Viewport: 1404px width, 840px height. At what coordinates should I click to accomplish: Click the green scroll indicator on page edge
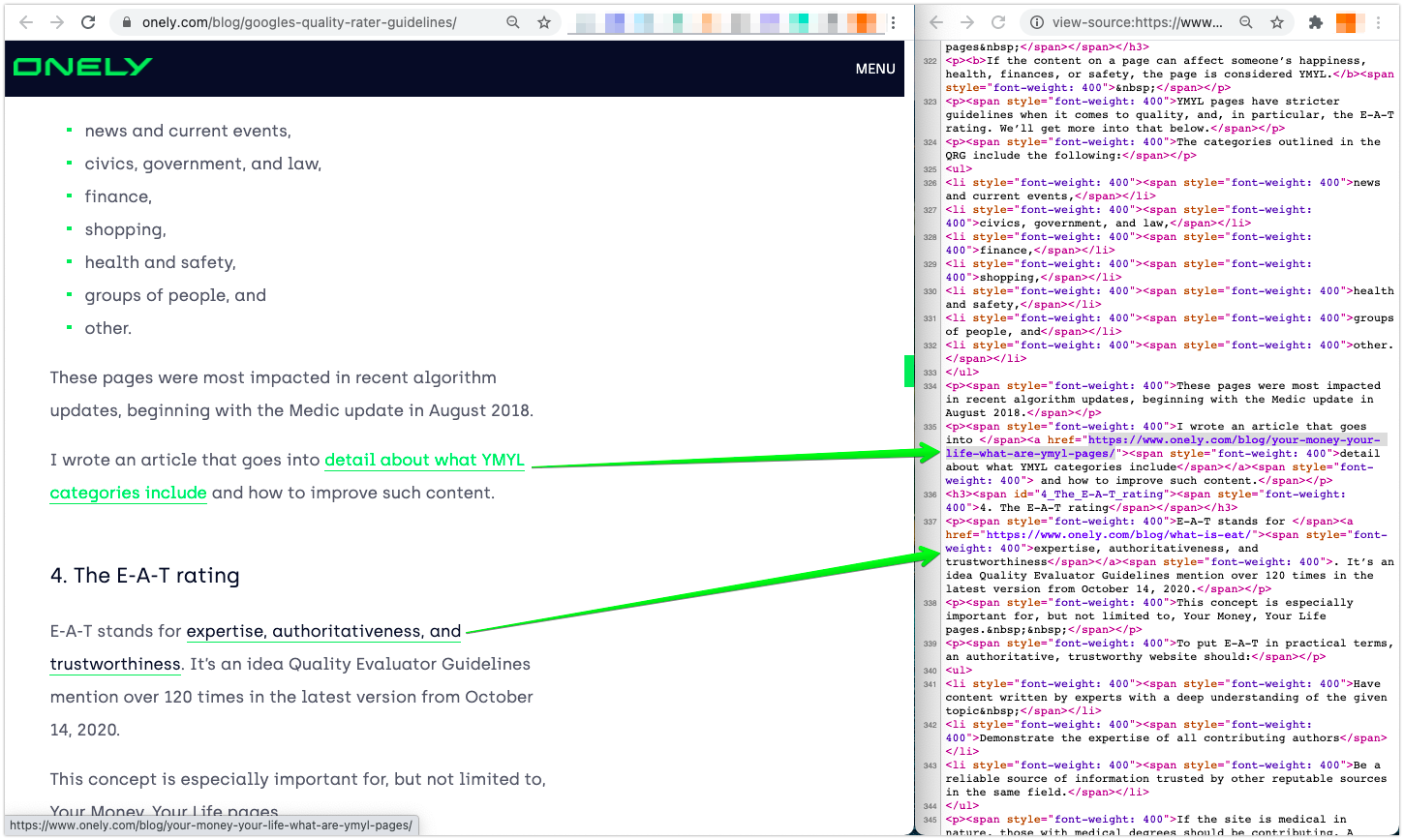tap(908, 371)
